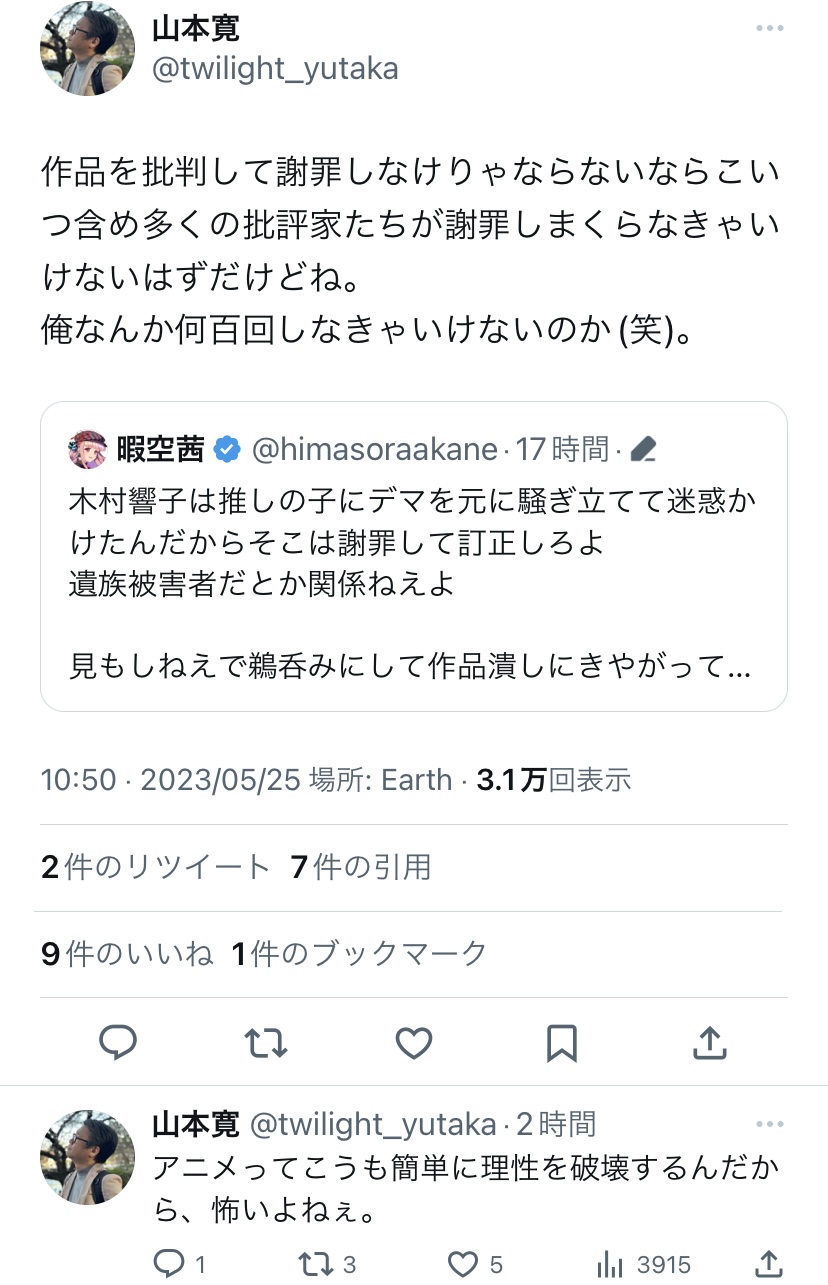Screen dimensions: 828x1285
Task: View the 9件のいいね likes list
Action: pyautogui.click(x=127, y=954)
